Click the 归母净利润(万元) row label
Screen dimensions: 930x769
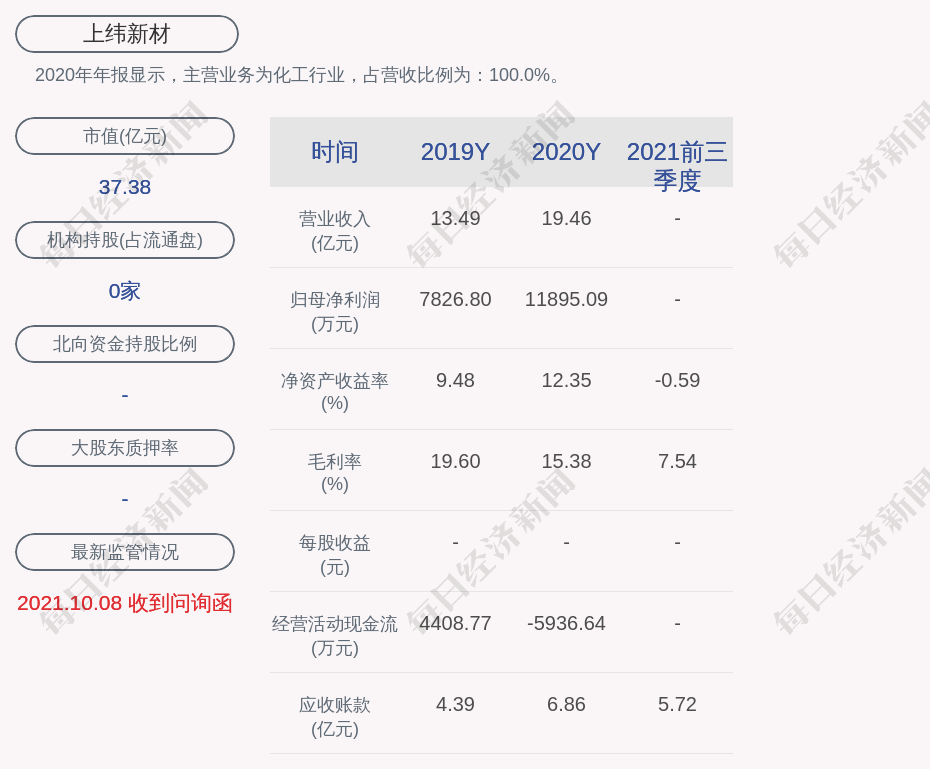tap(334, 311)
